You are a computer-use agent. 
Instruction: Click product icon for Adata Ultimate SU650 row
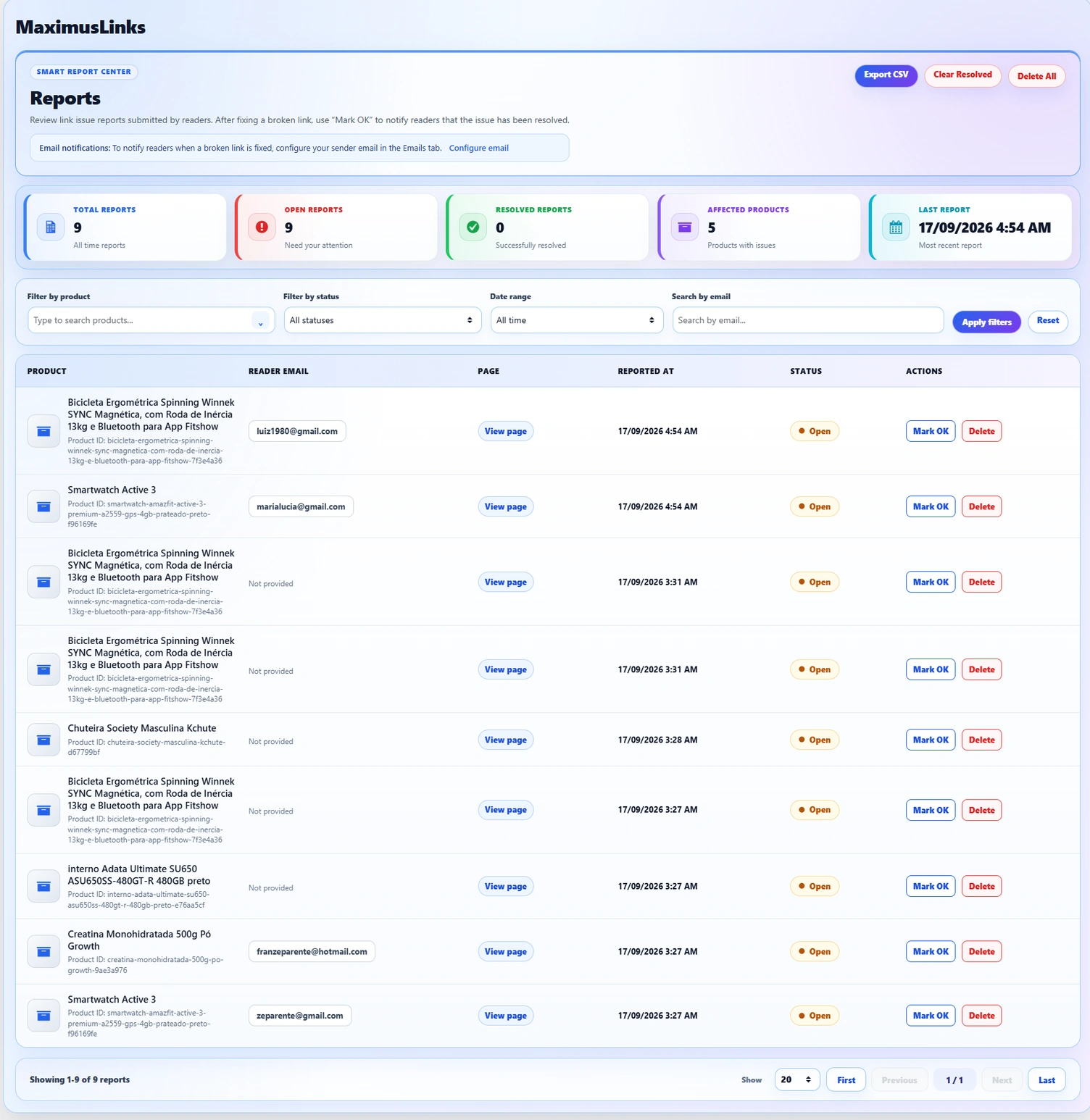click(43, 886)
